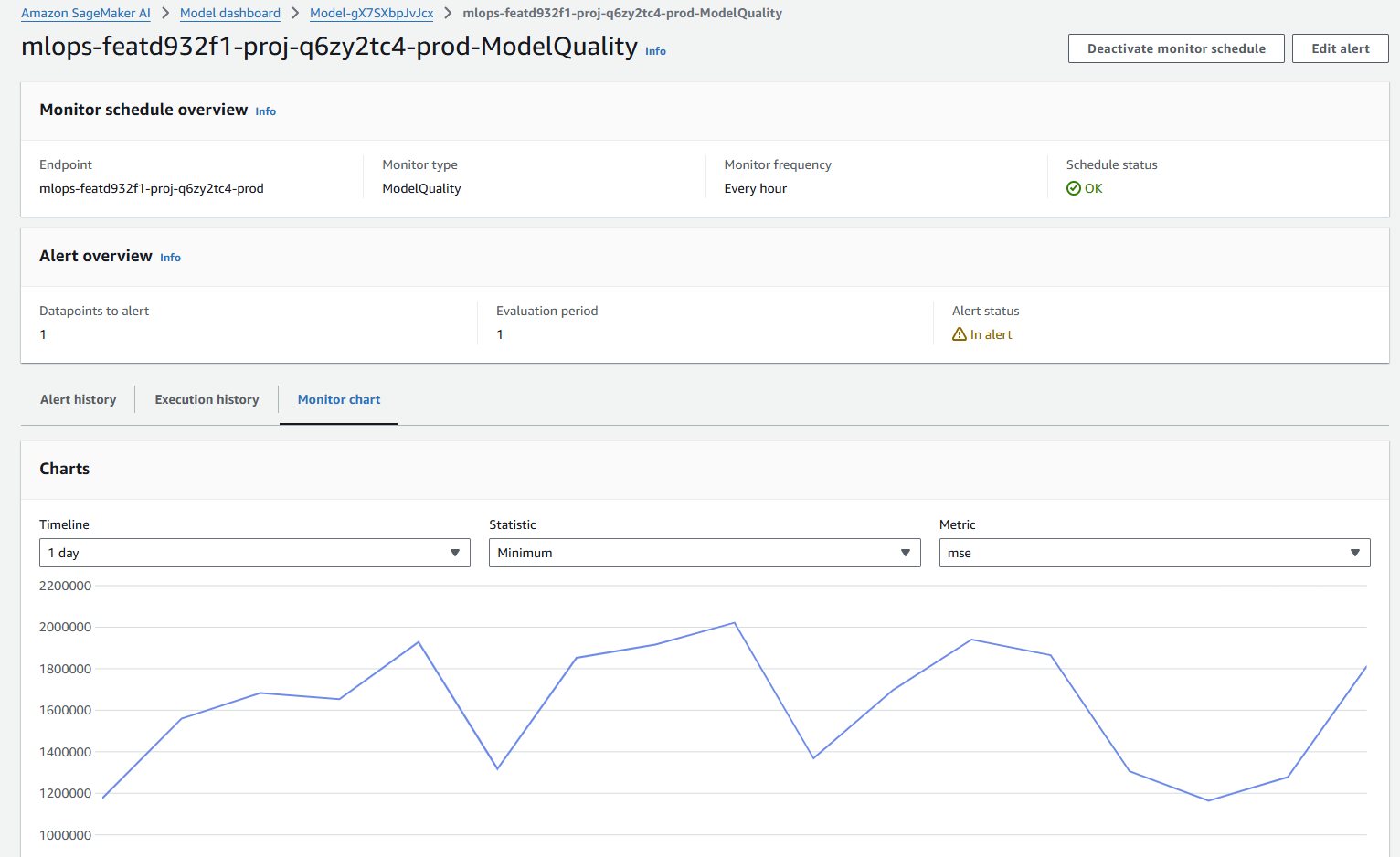Image resolution: width=1400 pixels, height=857 pixels.
Task: Click the 2000000 y-axis label
Action: (65, 627)
